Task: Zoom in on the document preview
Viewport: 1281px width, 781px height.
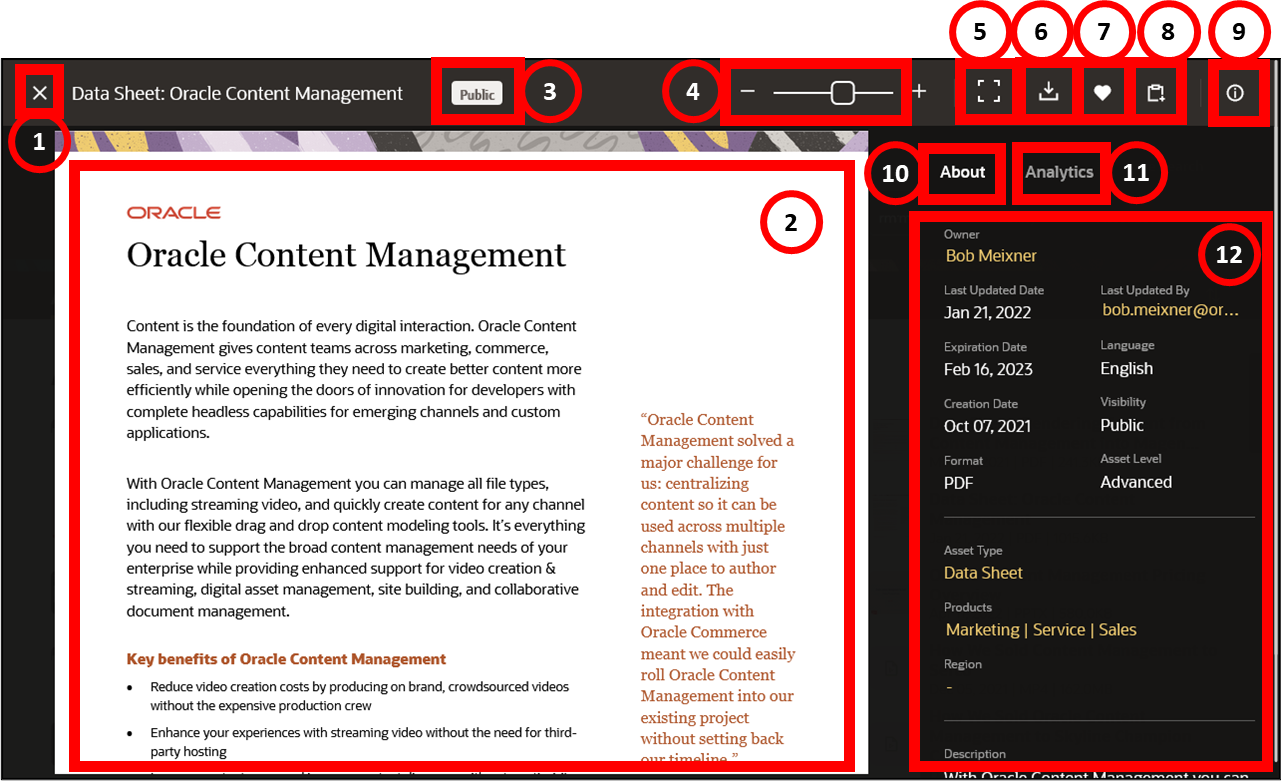Action: coord(919,91)
